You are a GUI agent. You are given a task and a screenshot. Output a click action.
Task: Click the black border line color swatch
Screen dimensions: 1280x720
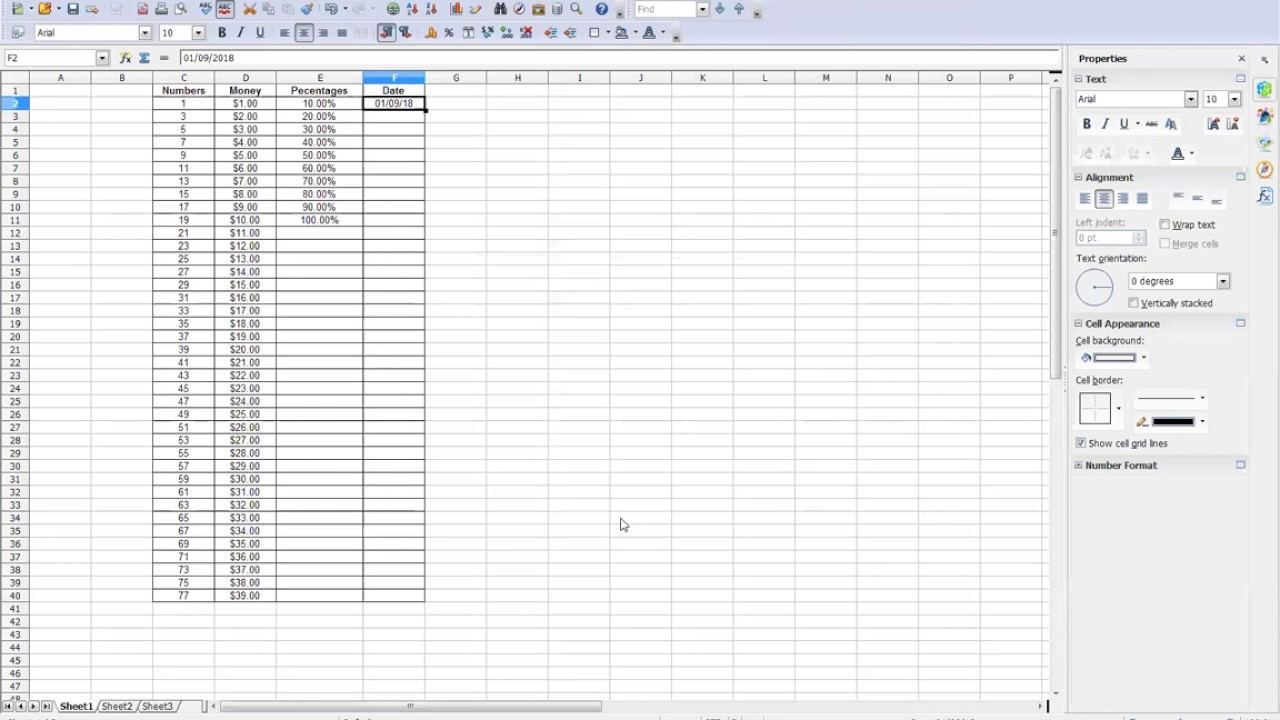pos(1173,422)
